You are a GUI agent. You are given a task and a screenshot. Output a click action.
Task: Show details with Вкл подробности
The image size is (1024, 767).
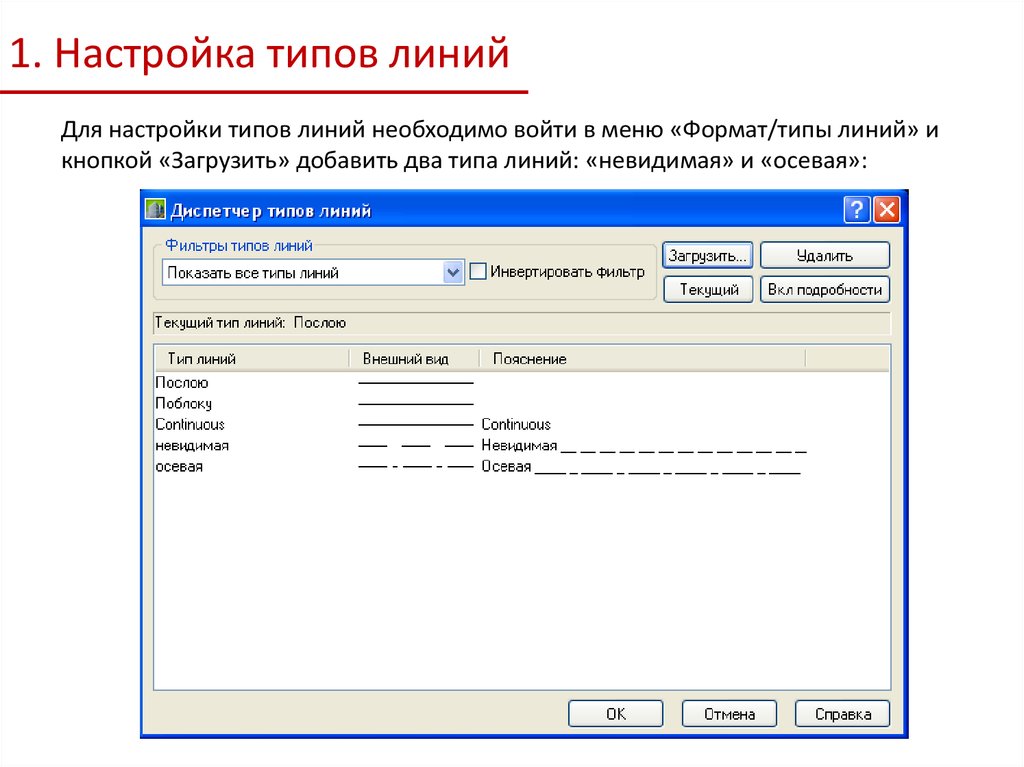(825, 289)
